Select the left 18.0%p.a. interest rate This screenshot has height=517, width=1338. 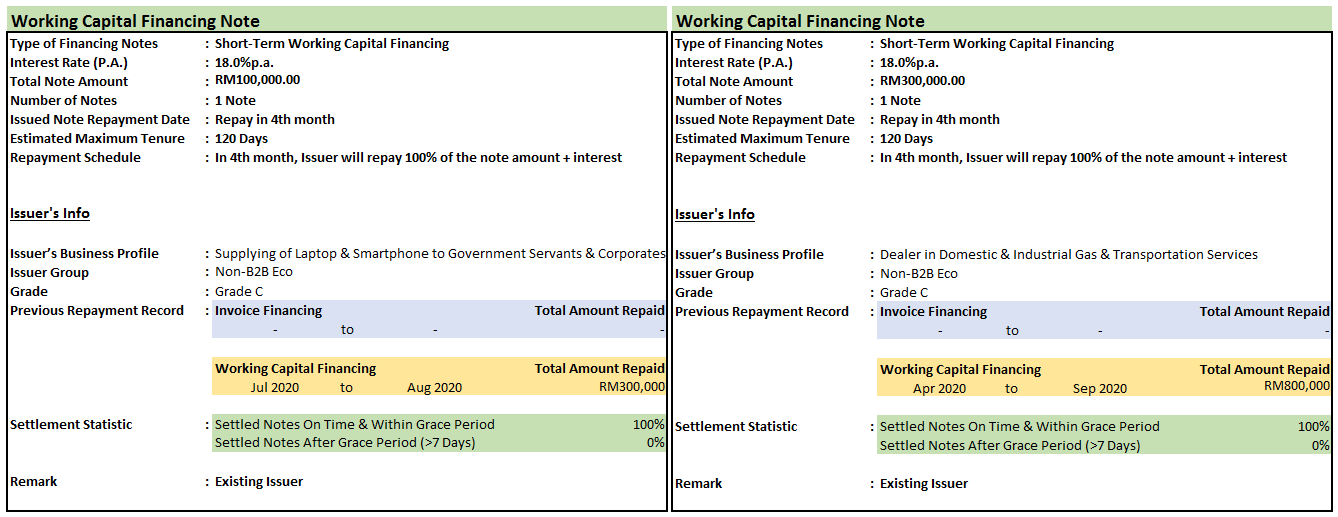245,62
